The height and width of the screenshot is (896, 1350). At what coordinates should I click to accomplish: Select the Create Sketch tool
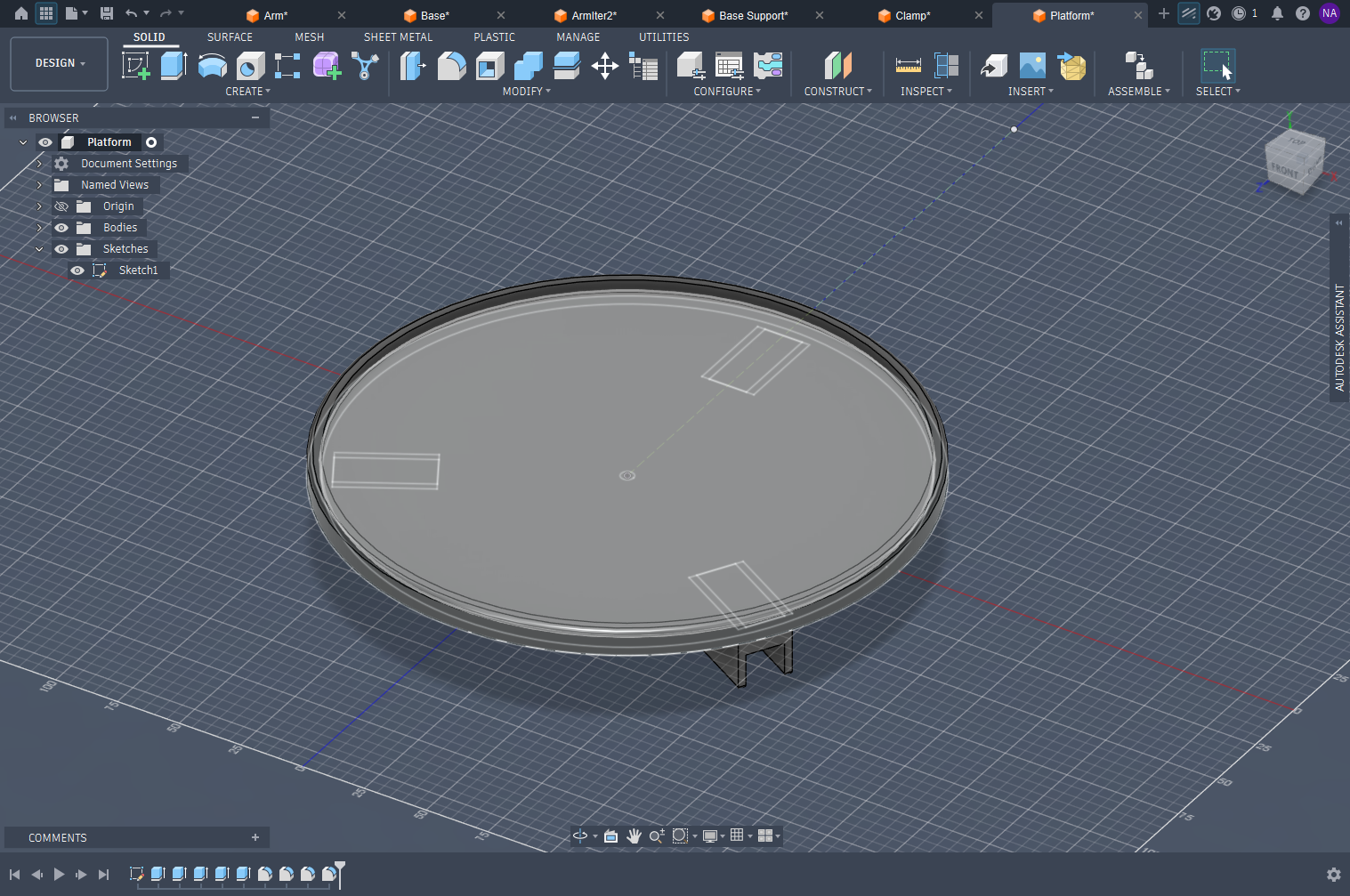click(x=135, y=66)
